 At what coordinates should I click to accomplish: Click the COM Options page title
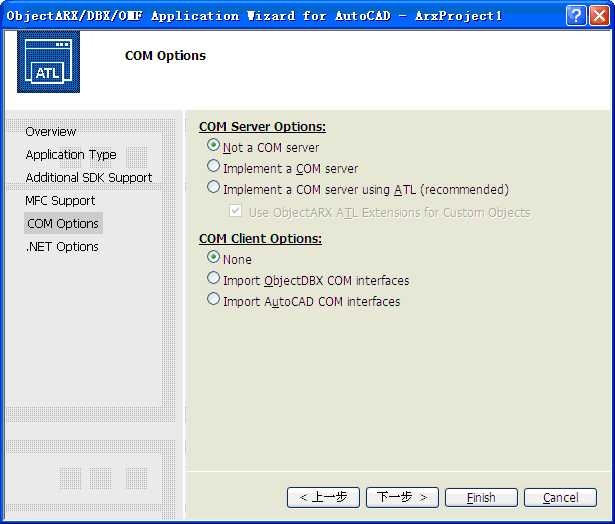tap(166, 56)
